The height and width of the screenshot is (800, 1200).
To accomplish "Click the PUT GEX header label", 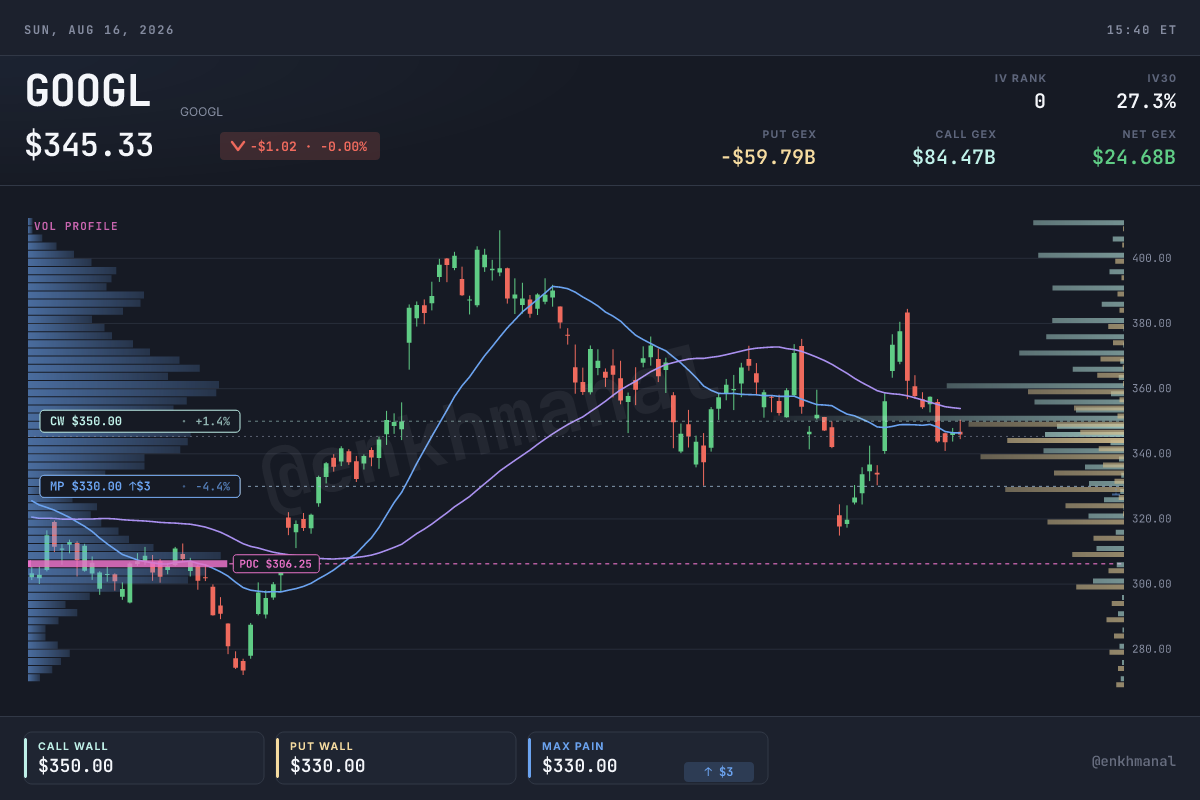I will pos(789,134).
